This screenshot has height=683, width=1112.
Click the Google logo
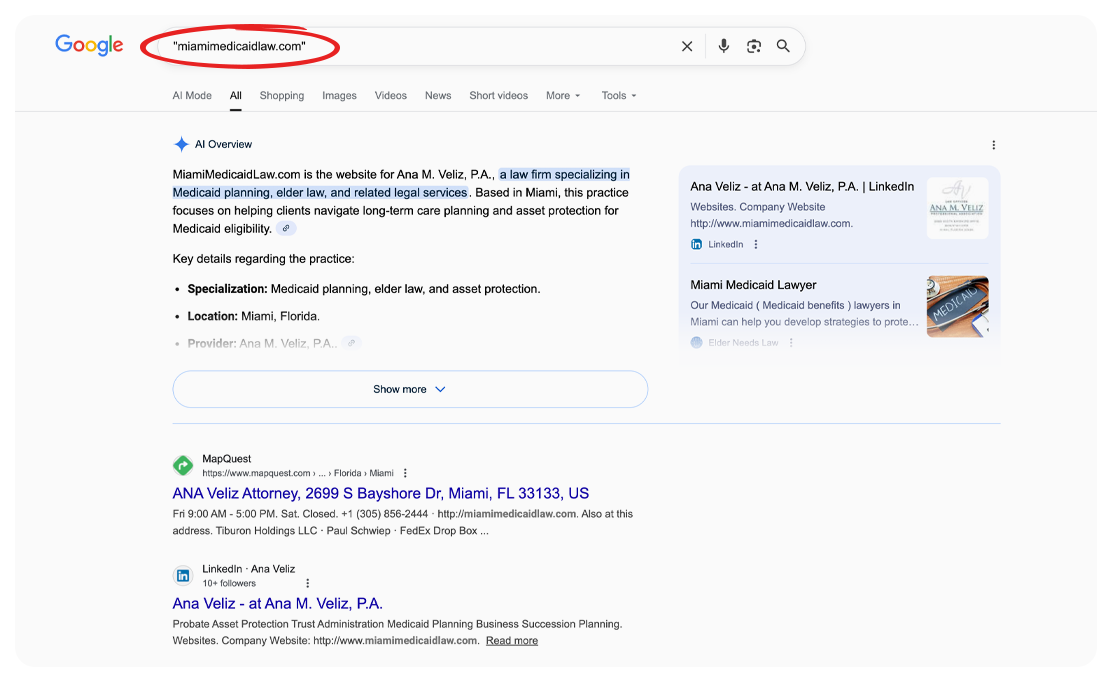89,45
